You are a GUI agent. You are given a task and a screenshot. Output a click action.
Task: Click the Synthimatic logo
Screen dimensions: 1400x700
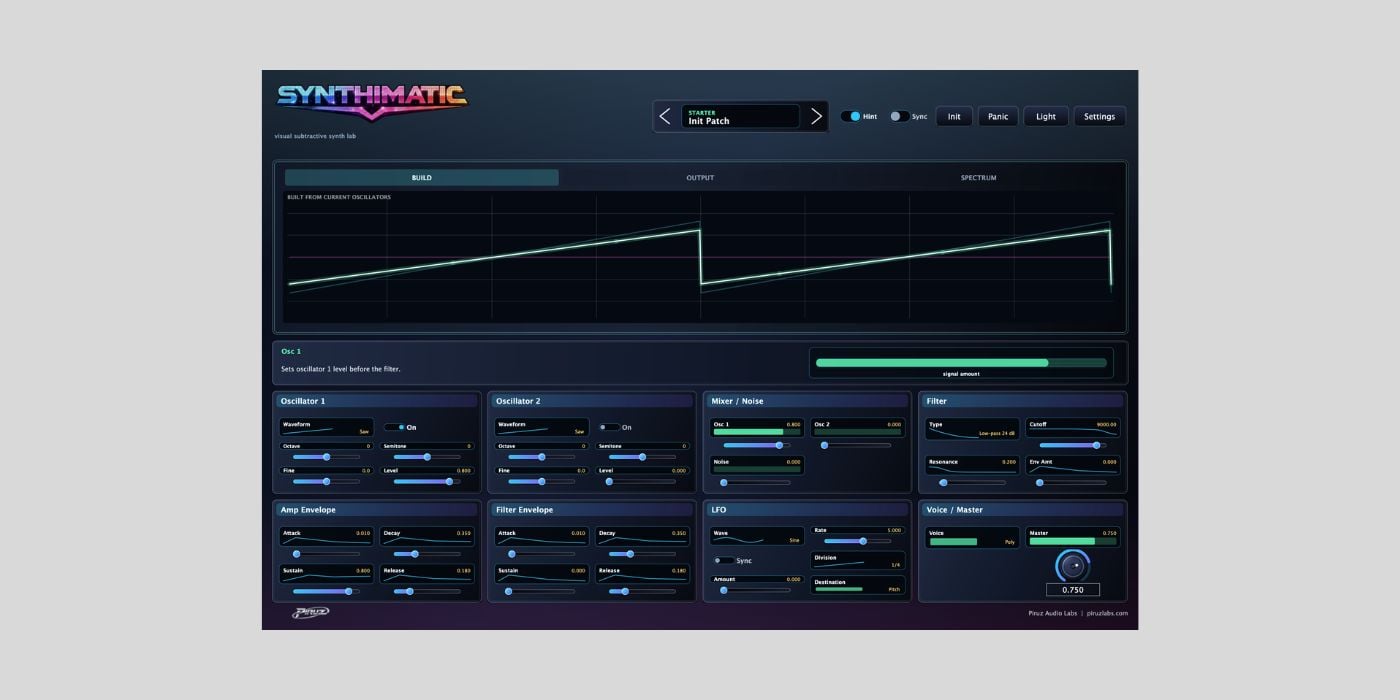tap(372, 101)
